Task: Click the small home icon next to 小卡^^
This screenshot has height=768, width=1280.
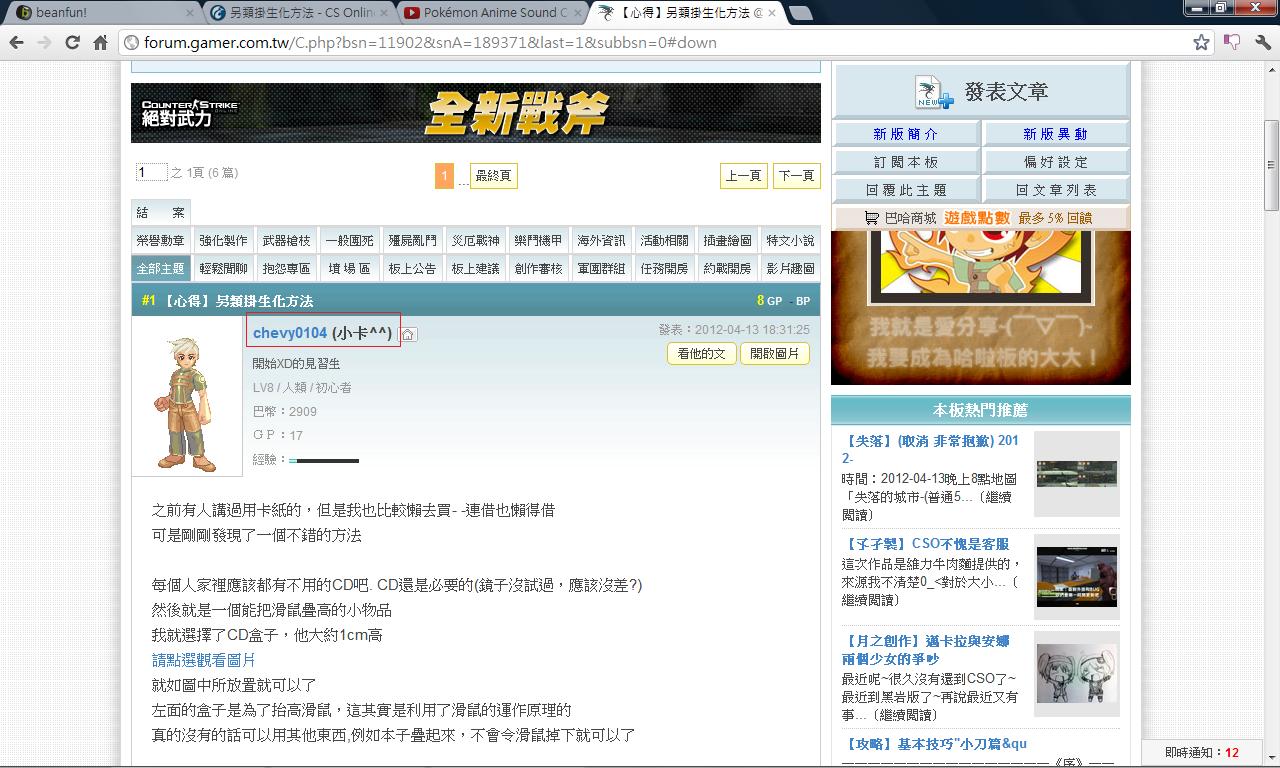Action: tap(408, 334)
